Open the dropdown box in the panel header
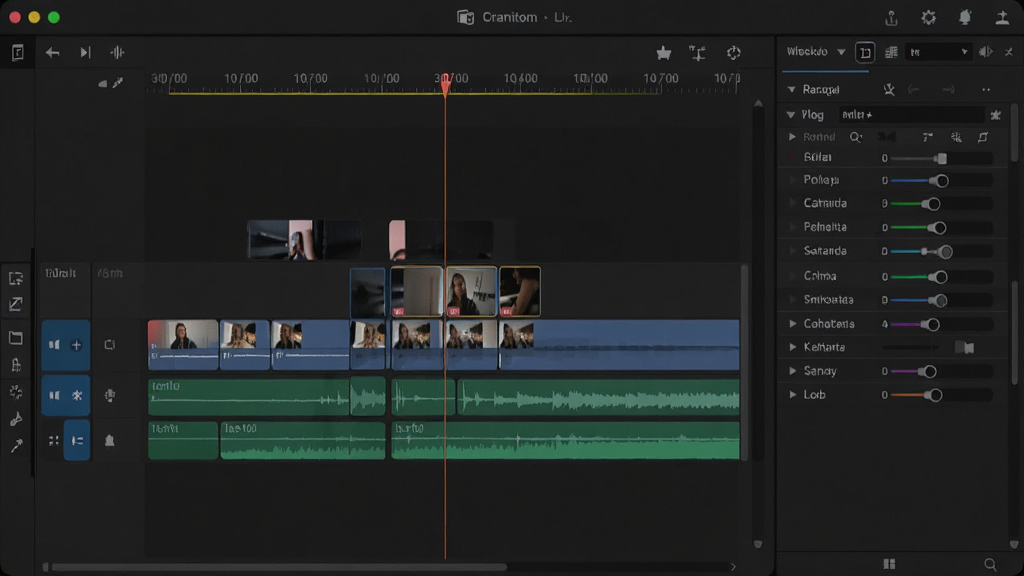 pos(938,52)
